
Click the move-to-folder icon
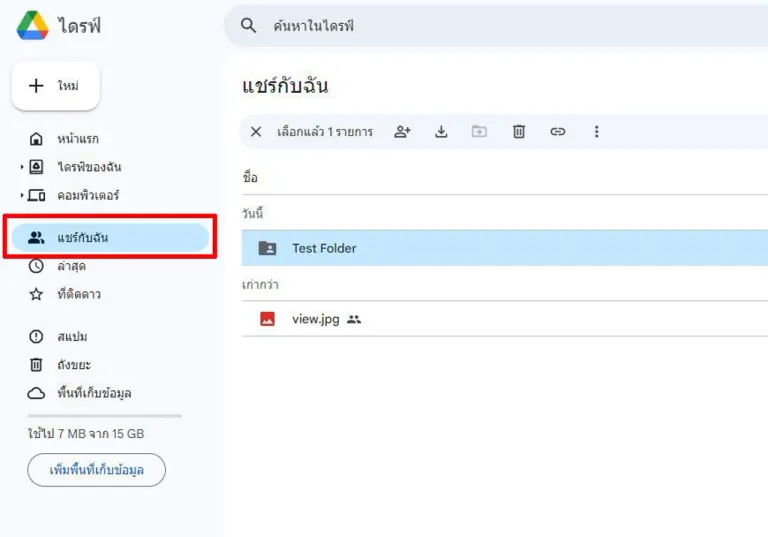point(479,131)
